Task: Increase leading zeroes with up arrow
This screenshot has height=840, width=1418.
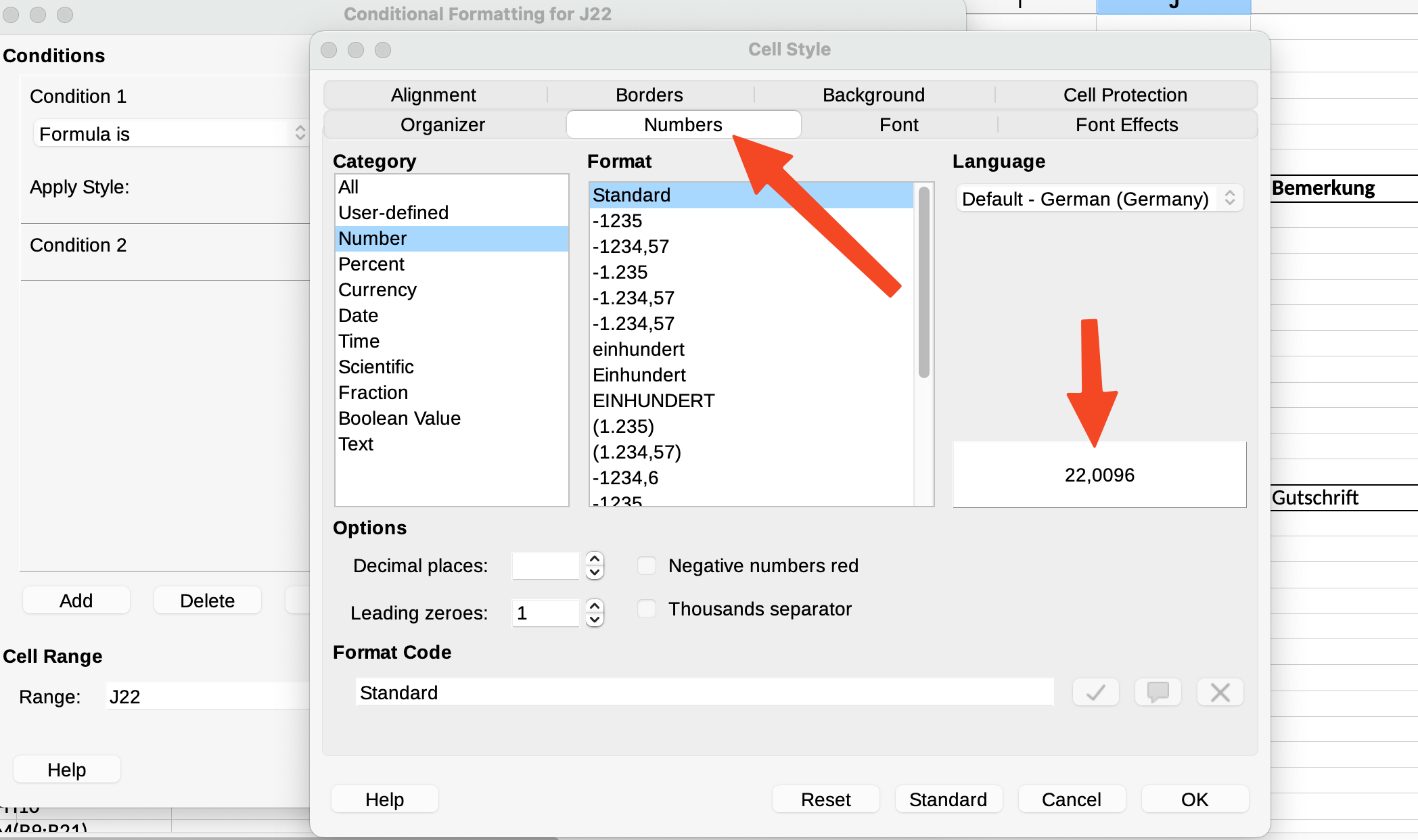Action: point(594,606)
